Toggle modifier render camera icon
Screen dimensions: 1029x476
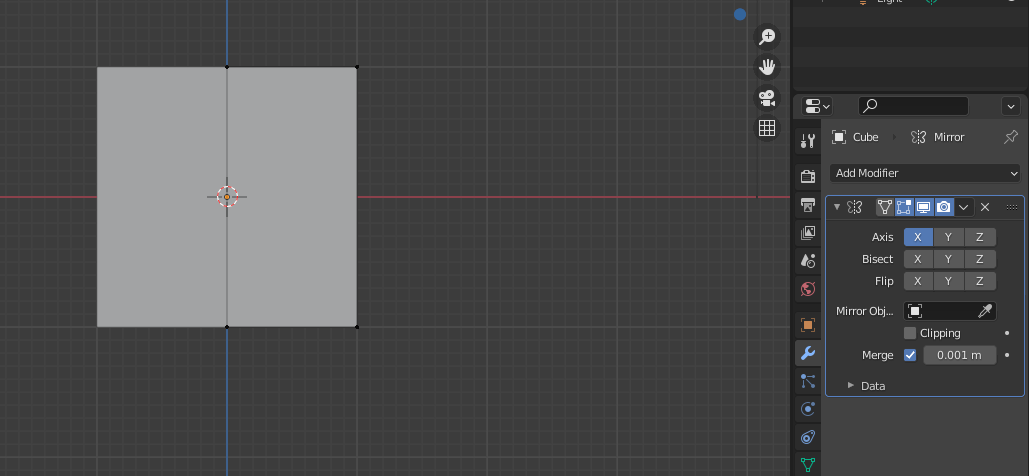(944, 207)
